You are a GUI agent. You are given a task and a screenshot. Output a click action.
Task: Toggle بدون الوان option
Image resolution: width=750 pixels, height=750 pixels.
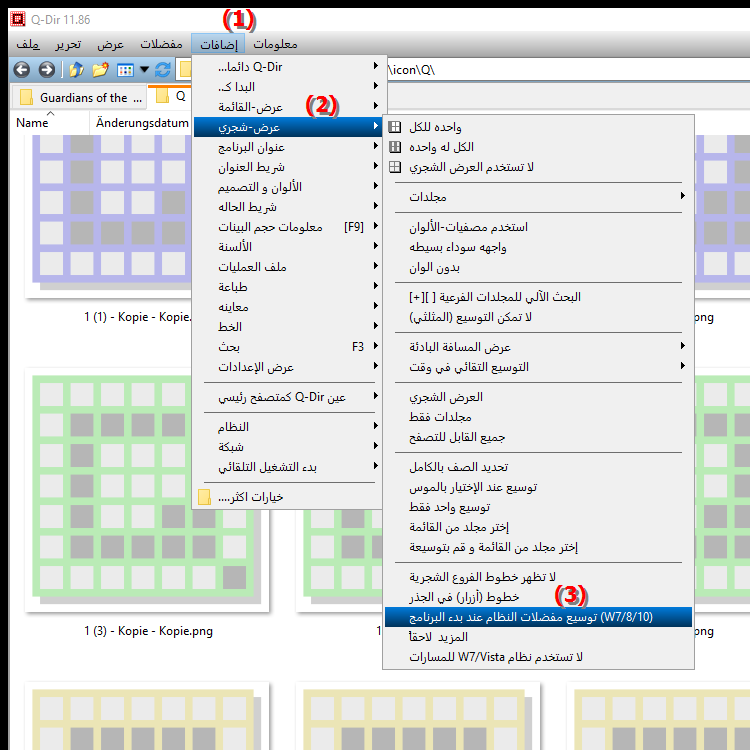pyautogui.click(x=538, y=267)
